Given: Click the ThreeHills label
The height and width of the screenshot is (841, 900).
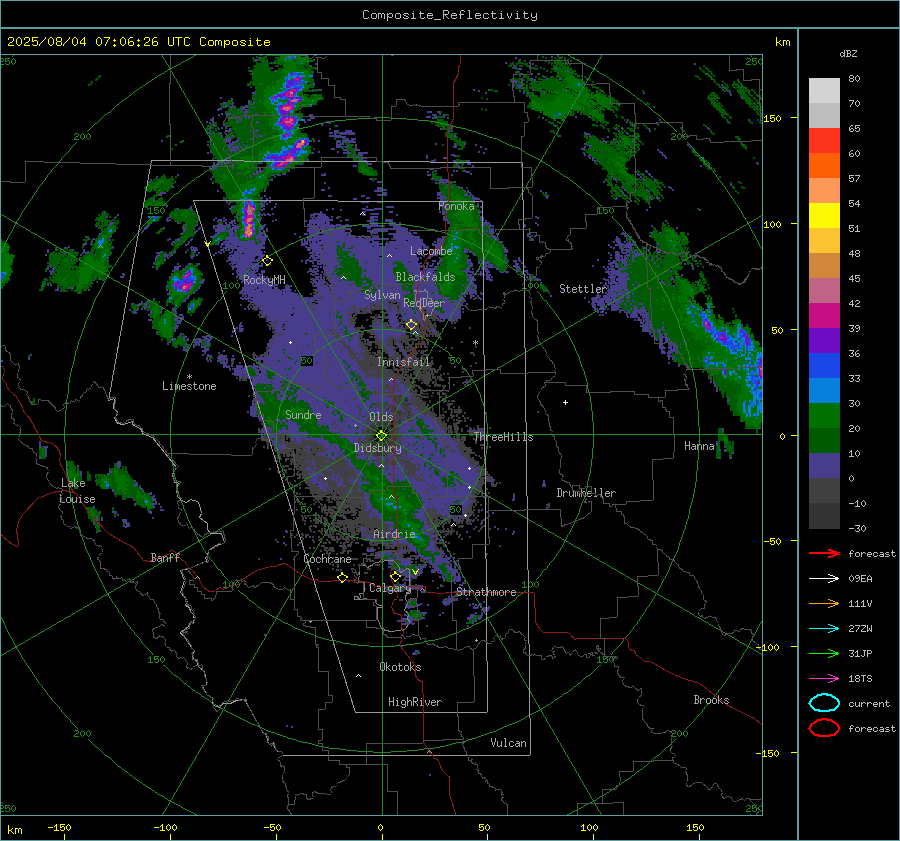Looking at the screenshot, I should point(503,437).
